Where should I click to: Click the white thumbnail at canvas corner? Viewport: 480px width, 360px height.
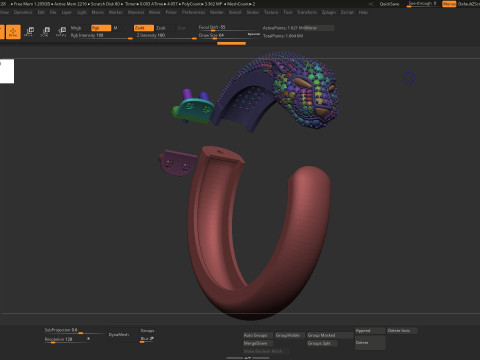point(7,71)
